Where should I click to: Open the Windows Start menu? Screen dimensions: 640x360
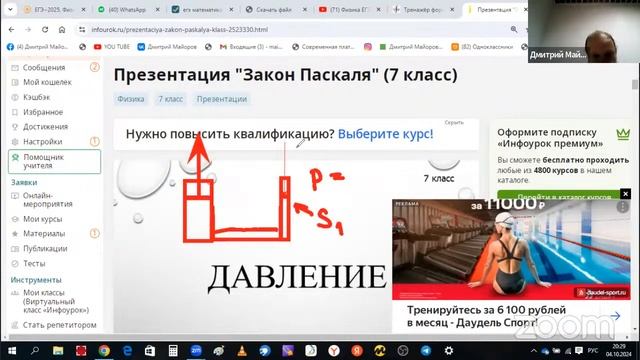(x=12, y=351)
